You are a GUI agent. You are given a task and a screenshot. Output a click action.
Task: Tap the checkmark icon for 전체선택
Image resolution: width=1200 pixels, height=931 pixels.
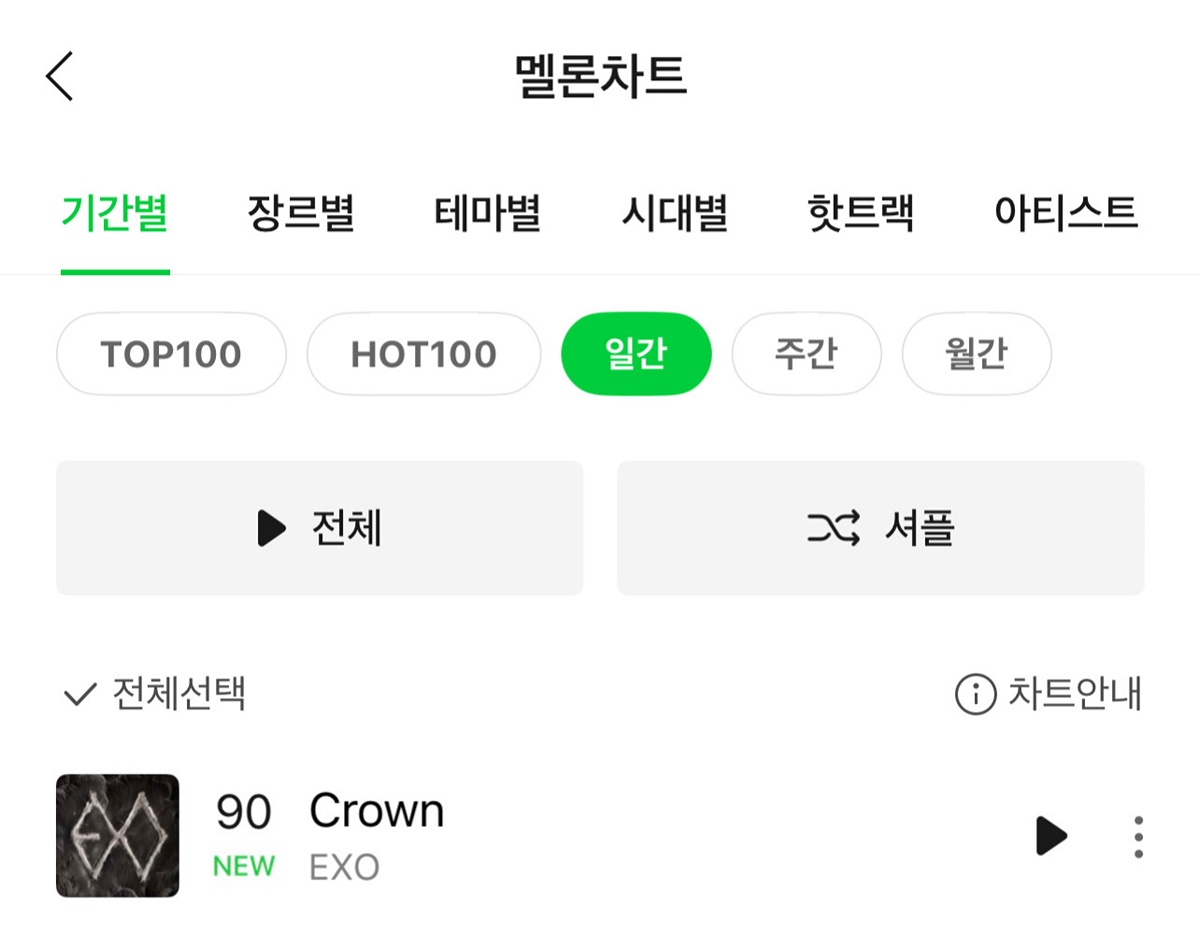click(x=79, y=694)
